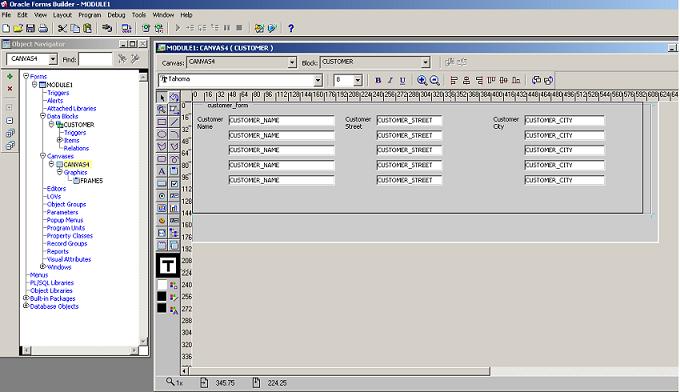Image resolution: width=680 pixels, height=392 pixels.
Task: Select the Text 'A' tool in palette
Action: coord(162,171)
